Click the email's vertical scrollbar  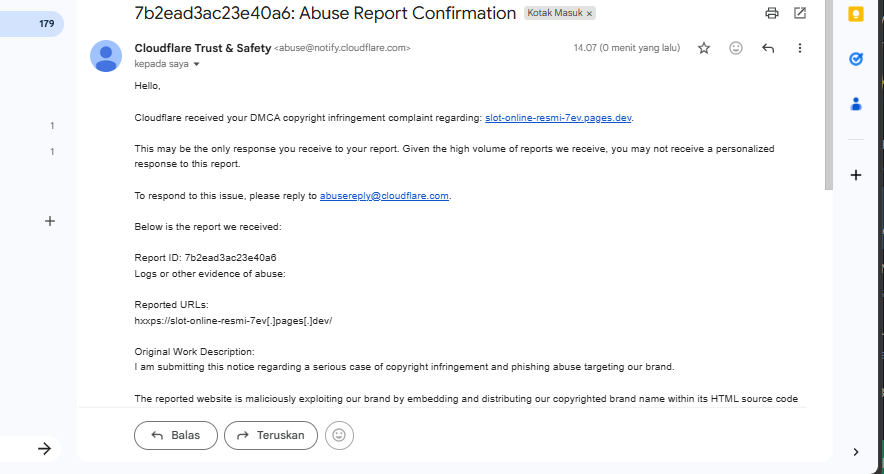coord(828,95)
